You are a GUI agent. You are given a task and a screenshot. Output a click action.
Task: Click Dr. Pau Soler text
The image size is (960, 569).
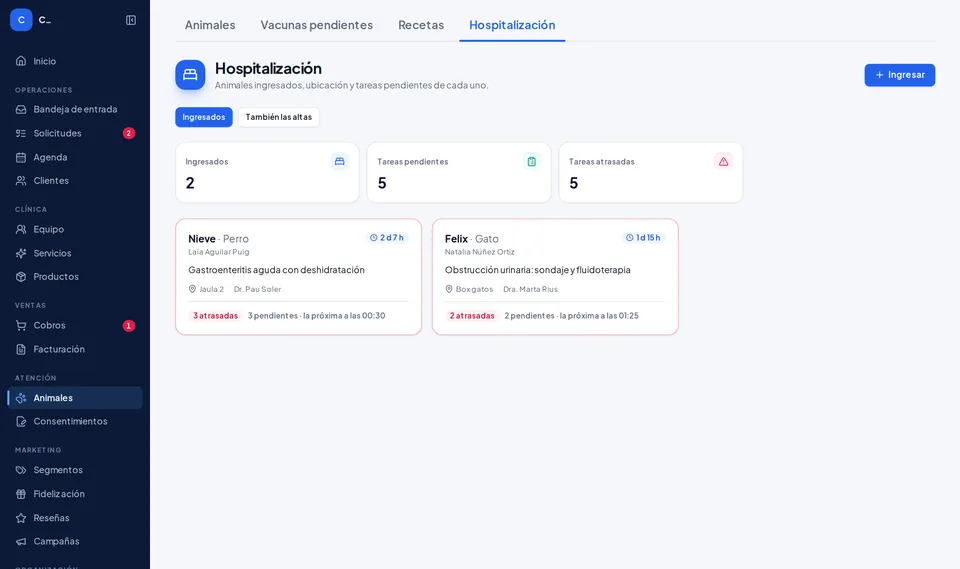[x=258, y=289]
